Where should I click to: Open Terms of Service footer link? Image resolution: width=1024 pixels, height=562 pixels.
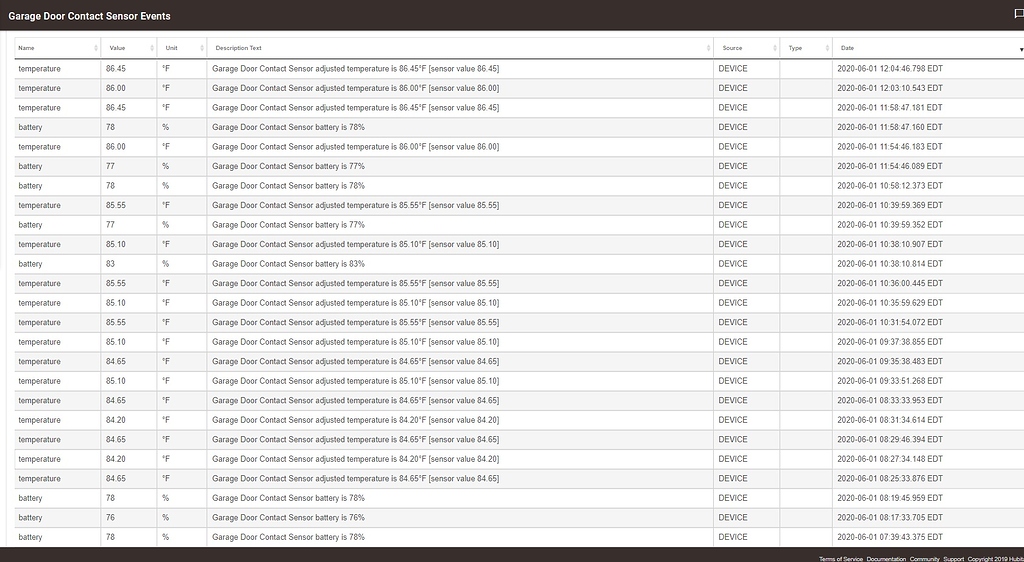click(840, 559)
